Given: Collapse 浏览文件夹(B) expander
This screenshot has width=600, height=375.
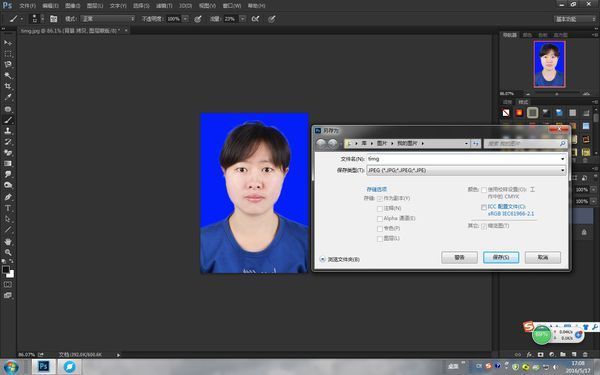Looking at the screenshot, I should point(322,259).
